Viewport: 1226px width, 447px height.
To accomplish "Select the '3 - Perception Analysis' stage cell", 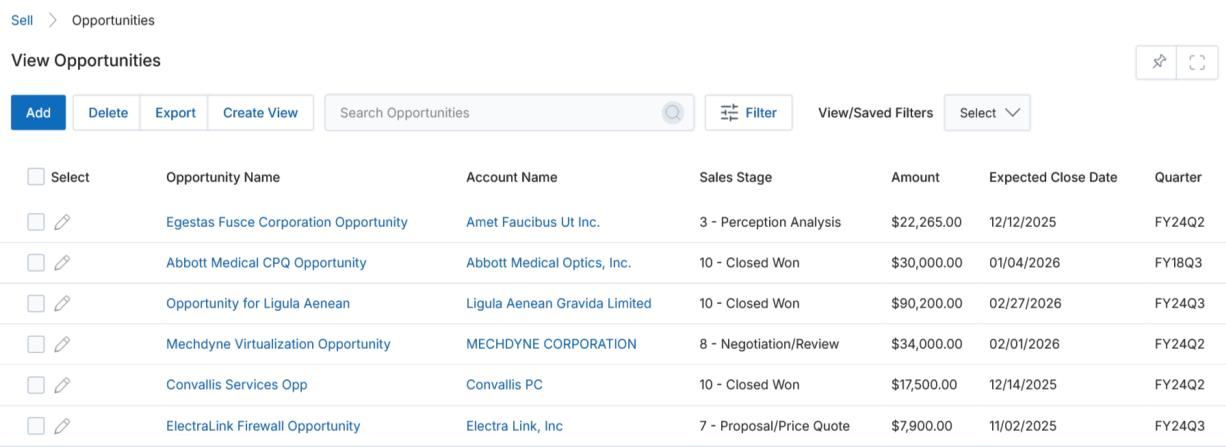I will click(770, 222).
